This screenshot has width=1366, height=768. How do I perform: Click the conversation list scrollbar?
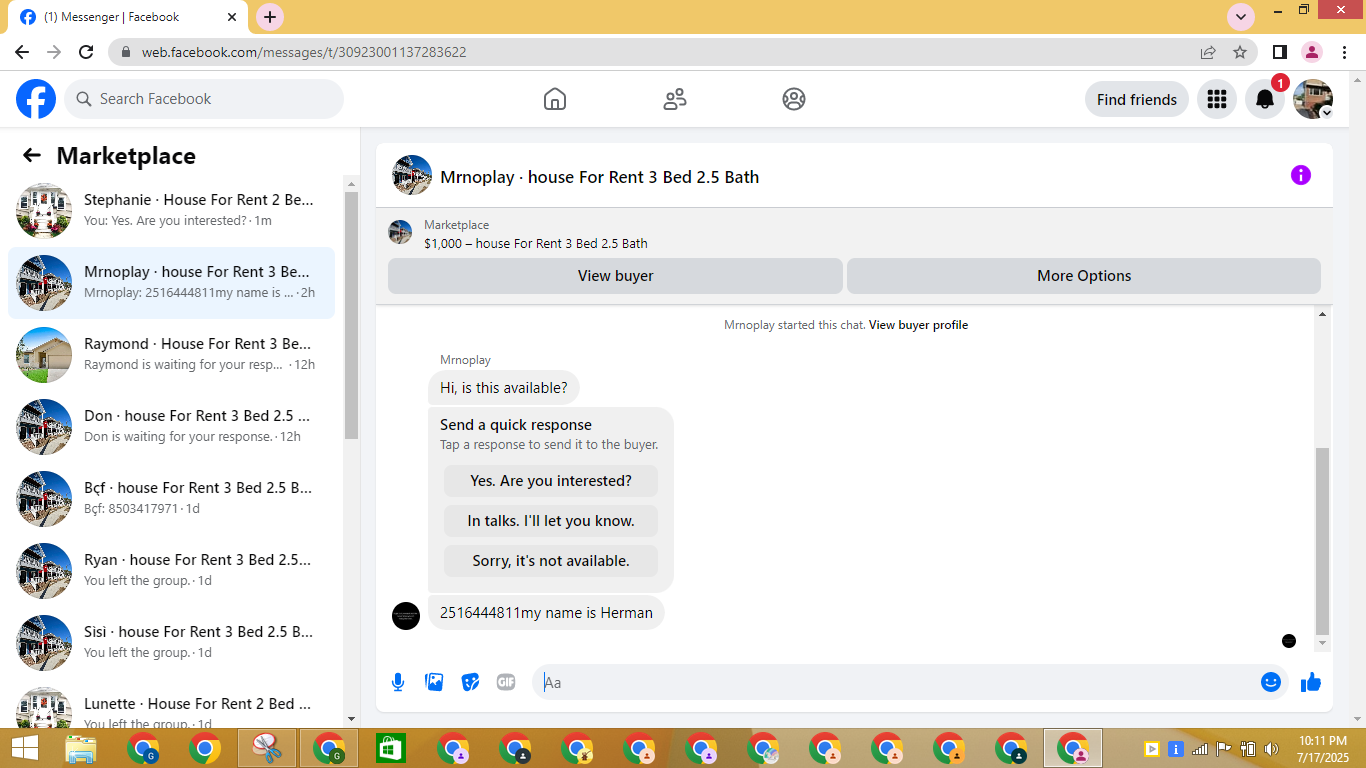point(351,315)
